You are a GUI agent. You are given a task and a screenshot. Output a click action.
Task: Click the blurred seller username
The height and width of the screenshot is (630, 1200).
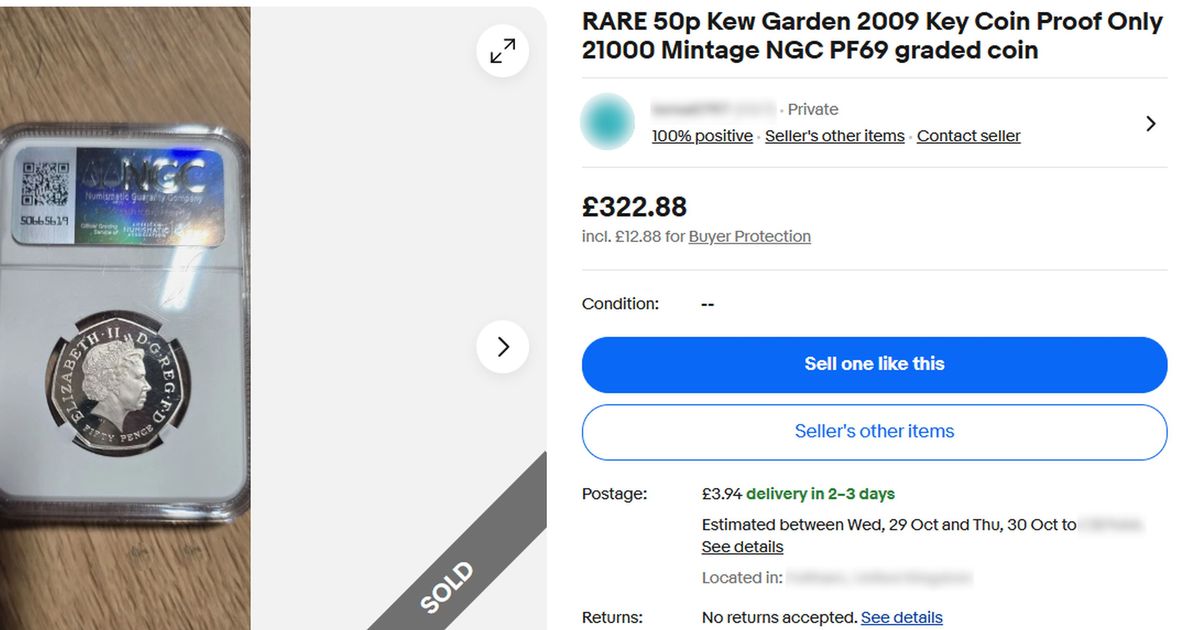713,109
